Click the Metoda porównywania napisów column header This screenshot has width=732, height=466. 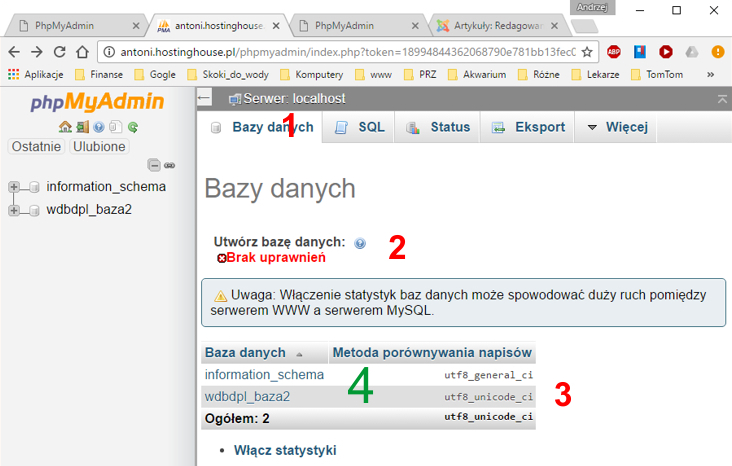tap(432, 353)
